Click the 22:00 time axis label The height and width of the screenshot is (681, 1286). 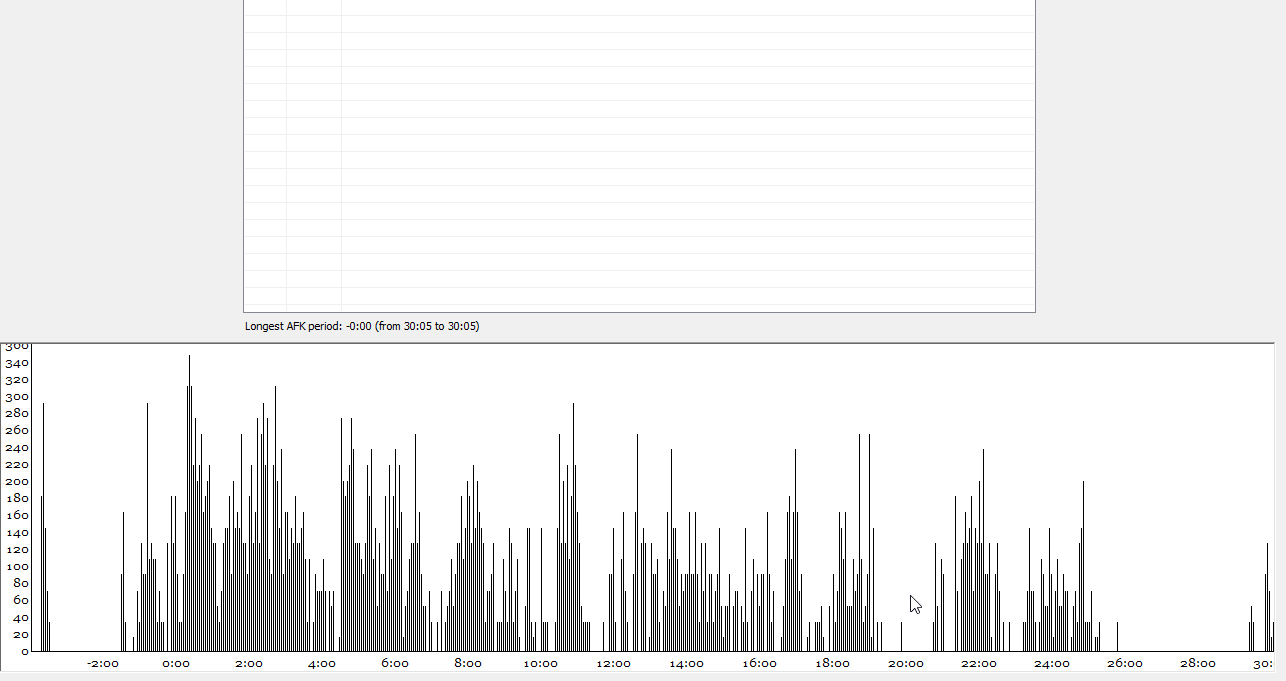pyautogui.click(x=979, y=663)
